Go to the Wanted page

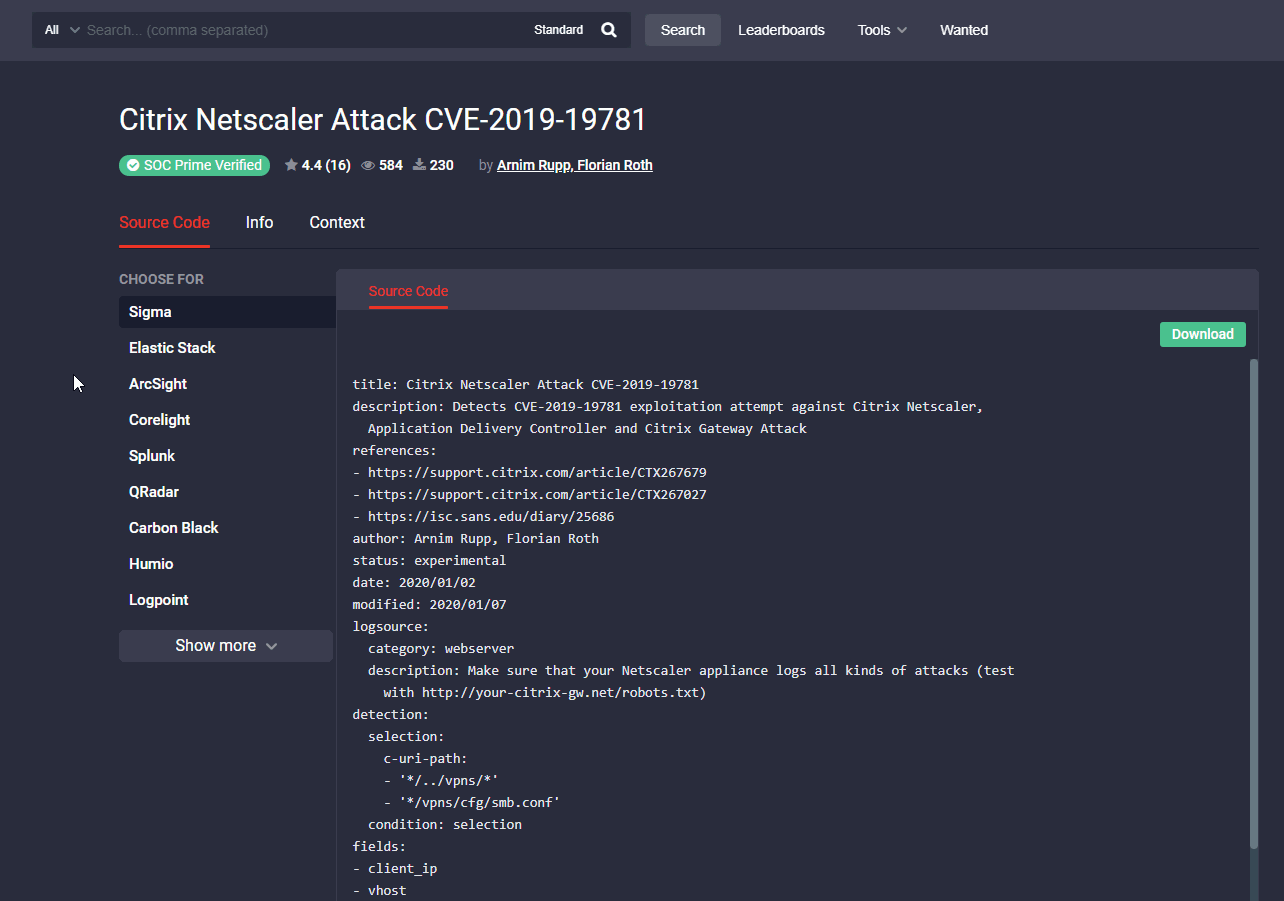(964, 30)
